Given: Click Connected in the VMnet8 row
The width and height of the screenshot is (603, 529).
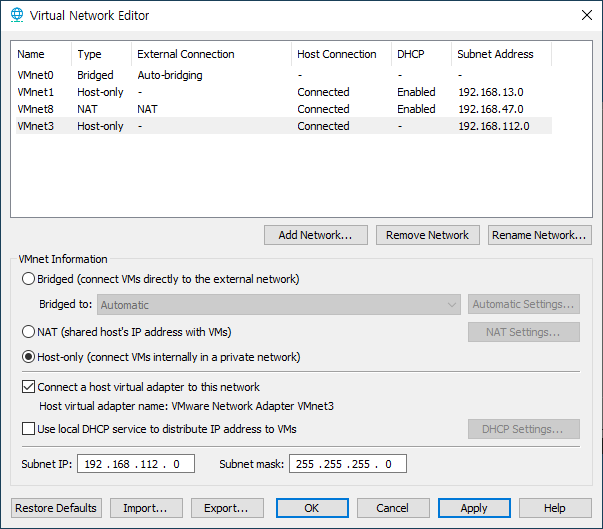Looking at the screenshot, I should tap(323, 109).
